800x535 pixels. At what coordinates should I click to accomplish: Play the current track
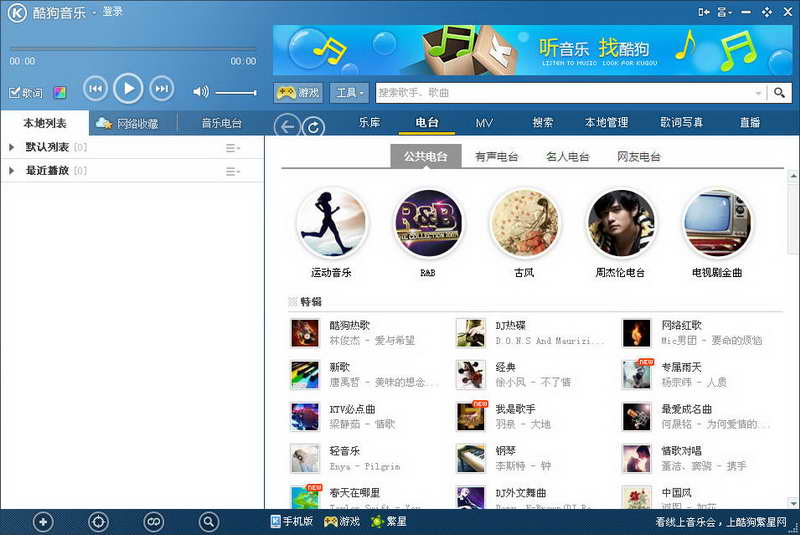[x=128, y=89]
